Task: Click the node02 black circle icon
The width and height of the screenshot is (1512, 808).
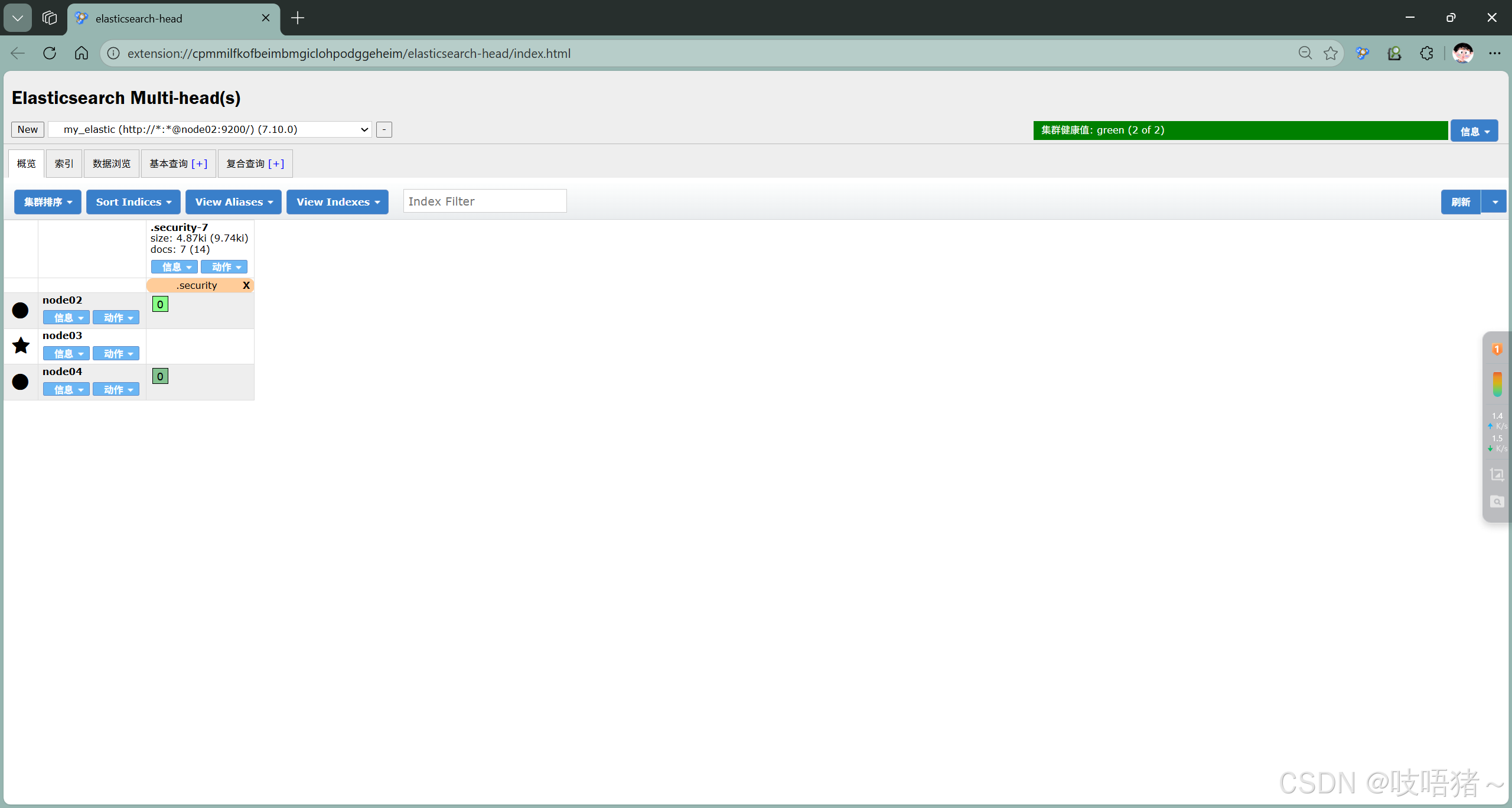Action: click(x=20, y=310)
